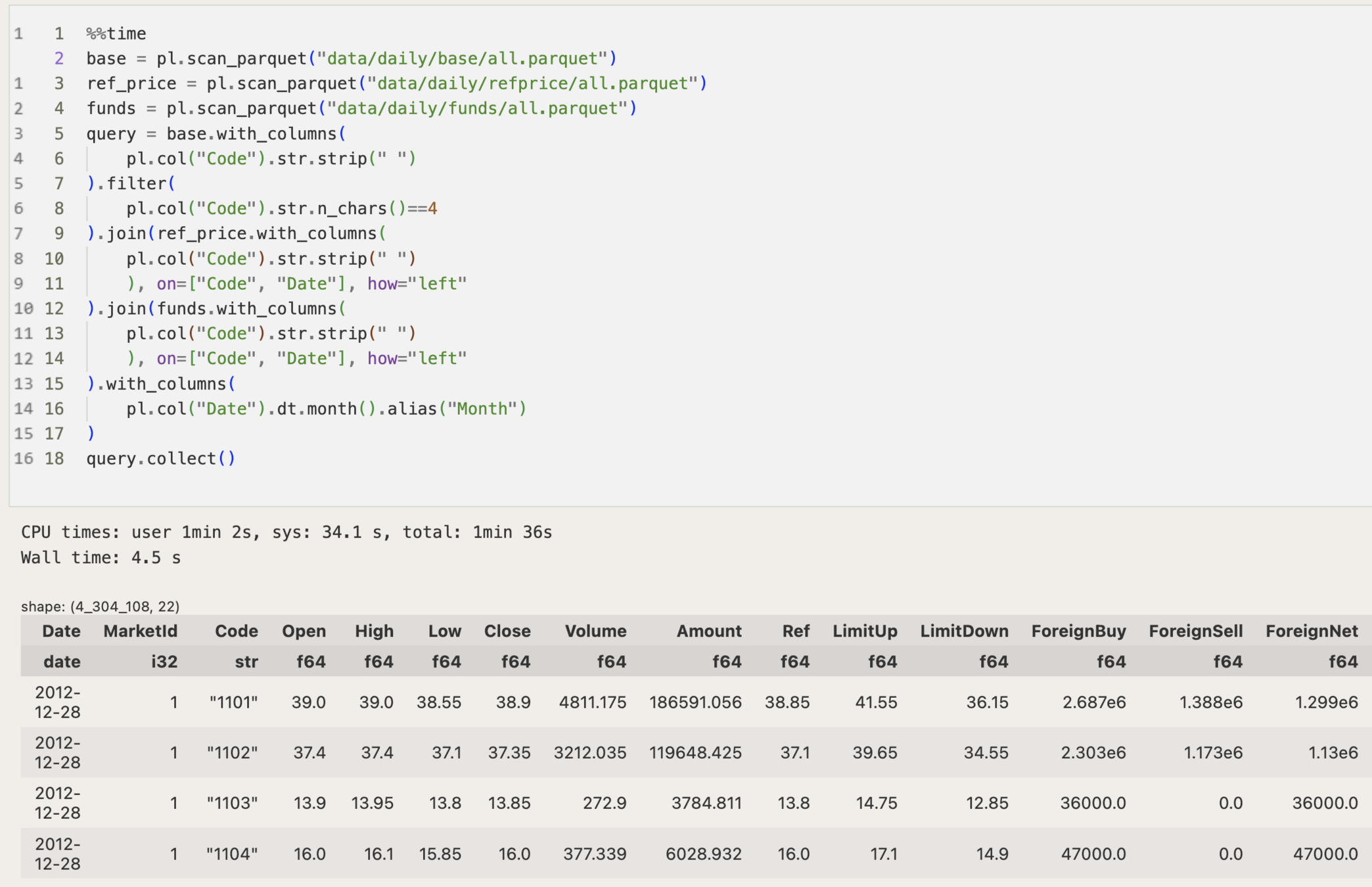This screenshot has width=1372, height=887.
Task: Click the Amount value 119648.425
Action: (x=695, y=753)
